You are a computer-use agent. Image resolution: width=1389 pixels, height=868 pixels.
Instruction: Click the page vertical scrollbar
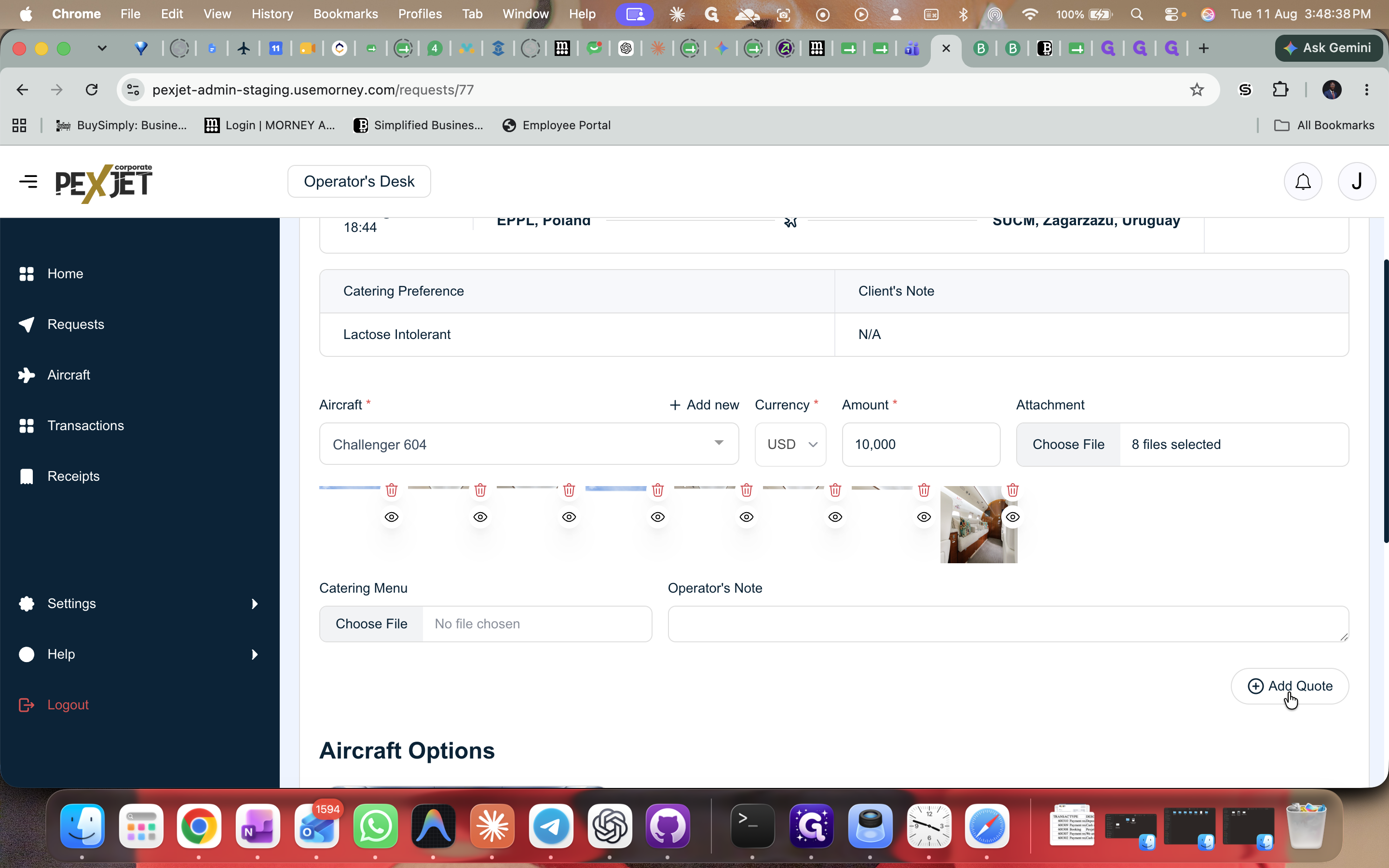coord(1385,401)
